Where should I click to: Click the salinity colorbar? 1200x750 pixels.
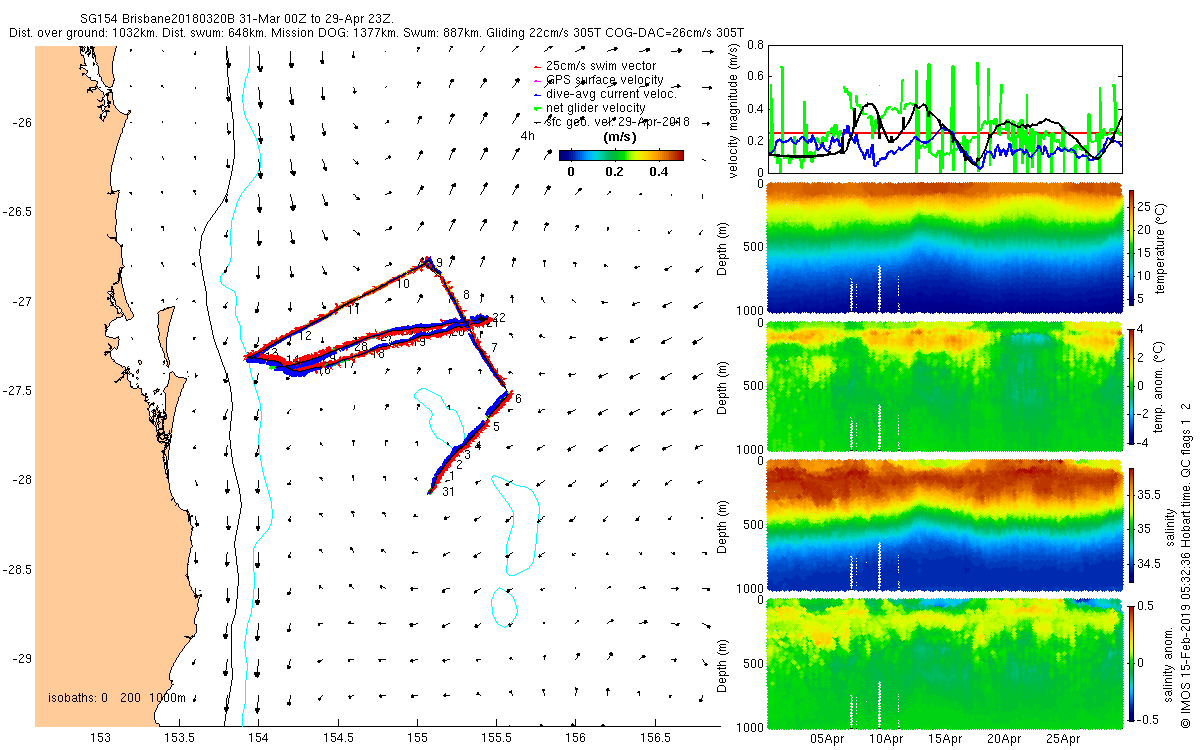1132,523
